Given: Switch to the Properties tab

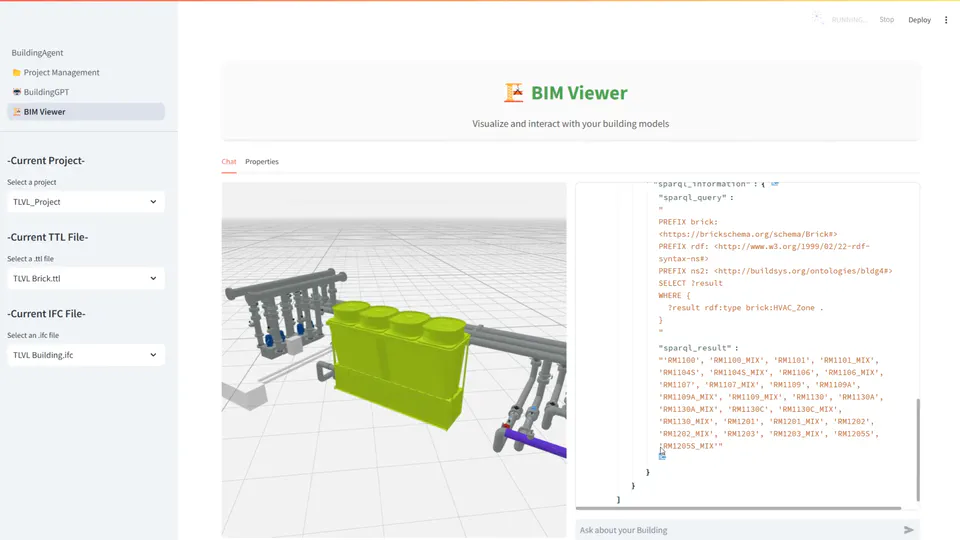Looking at the screenshot, I should point(261,162).
